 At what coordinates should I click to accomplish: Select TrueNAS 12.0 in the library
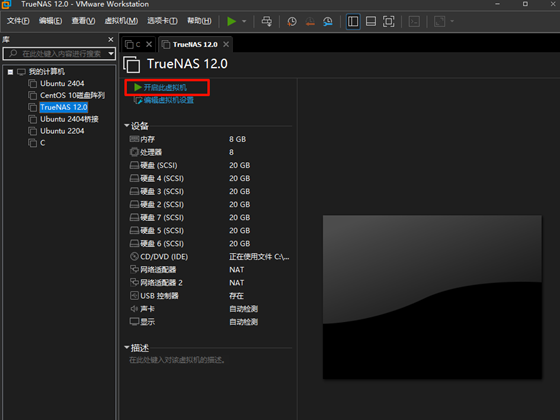(64, 107)
